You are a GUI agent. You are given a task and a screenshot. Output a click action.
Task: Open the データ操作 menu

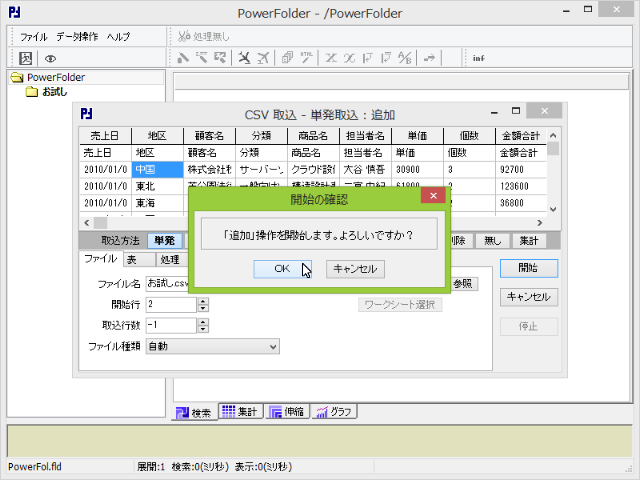pos(77,37)
